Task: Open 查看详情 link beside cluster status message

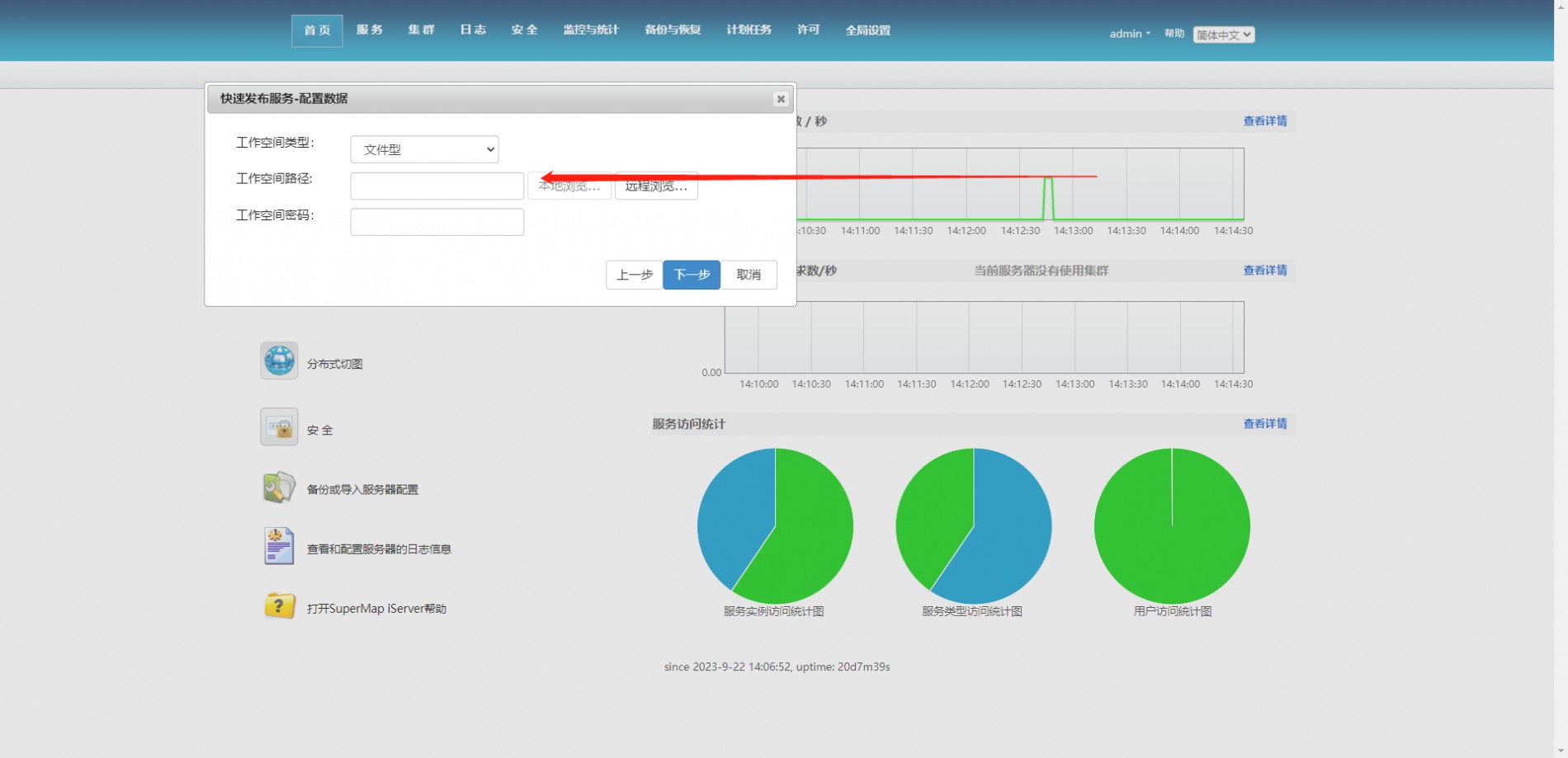Action: coord(1265,271)
